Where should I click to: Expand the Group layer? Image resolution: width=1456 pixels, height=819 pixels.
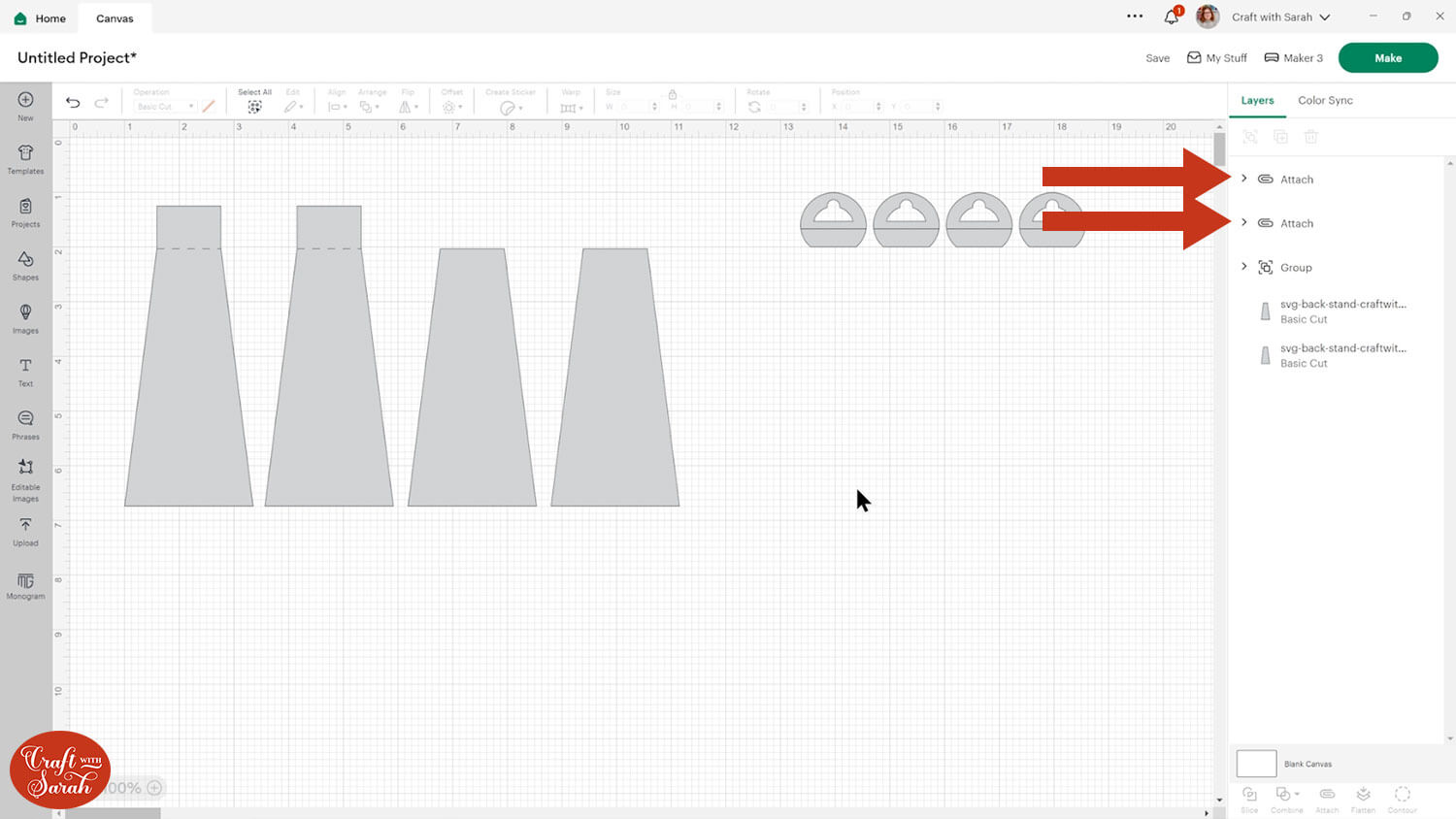point(1244,267)
